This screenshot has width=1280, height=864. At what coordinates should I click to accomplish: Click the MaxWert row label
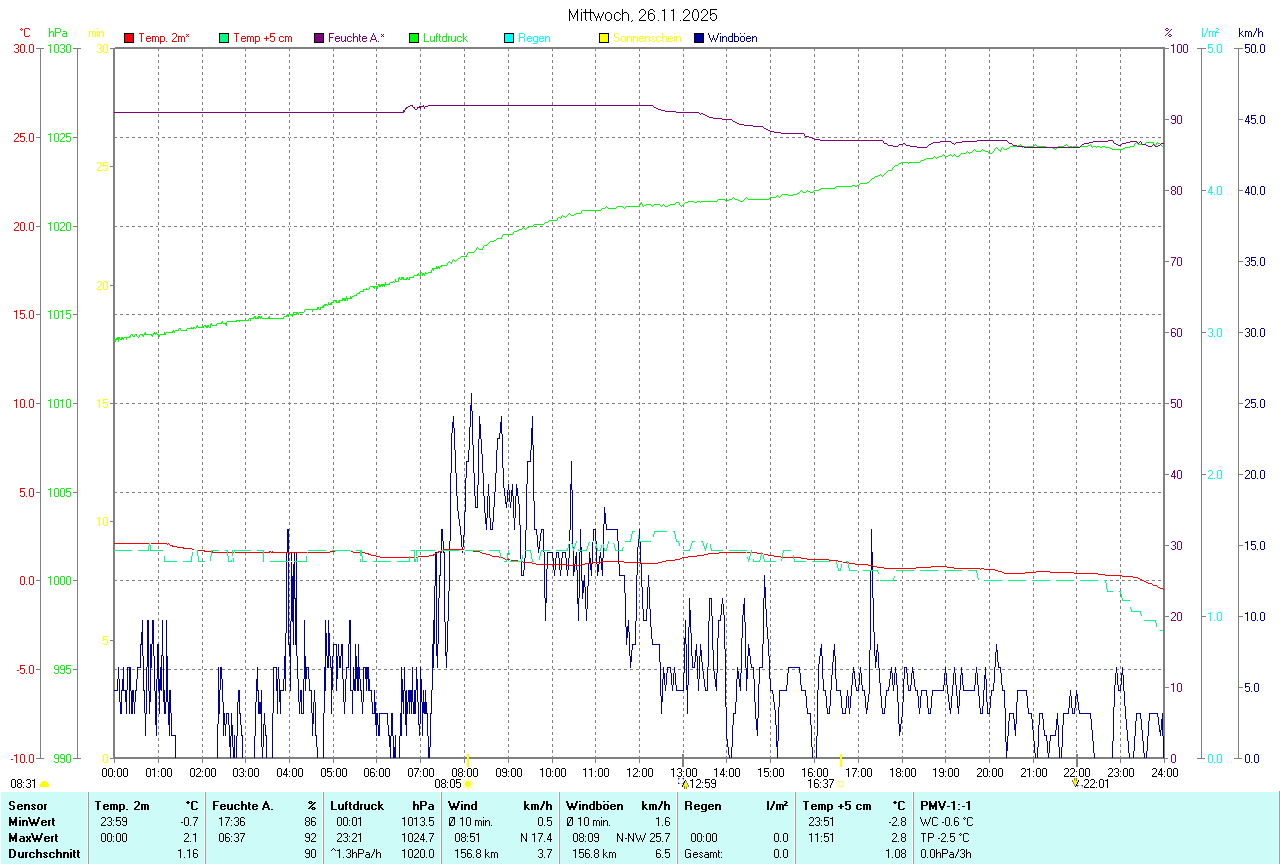coord(32,838)
